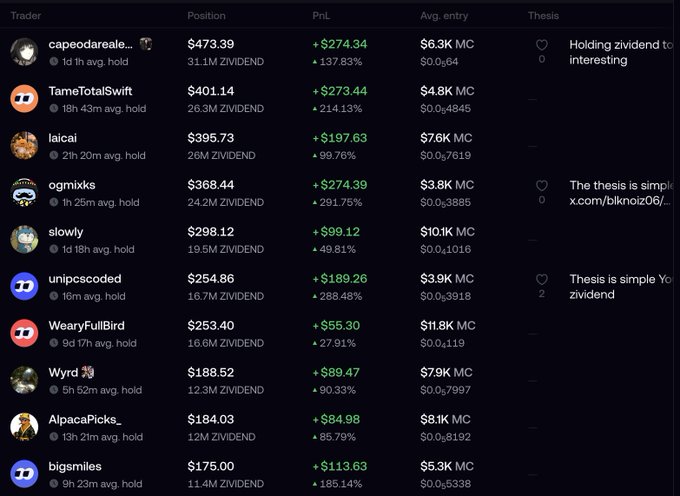The height and width of the screenshot is (496, 680).
Task: Select avg. entry $7.9K MC
Action: (446, 372)
